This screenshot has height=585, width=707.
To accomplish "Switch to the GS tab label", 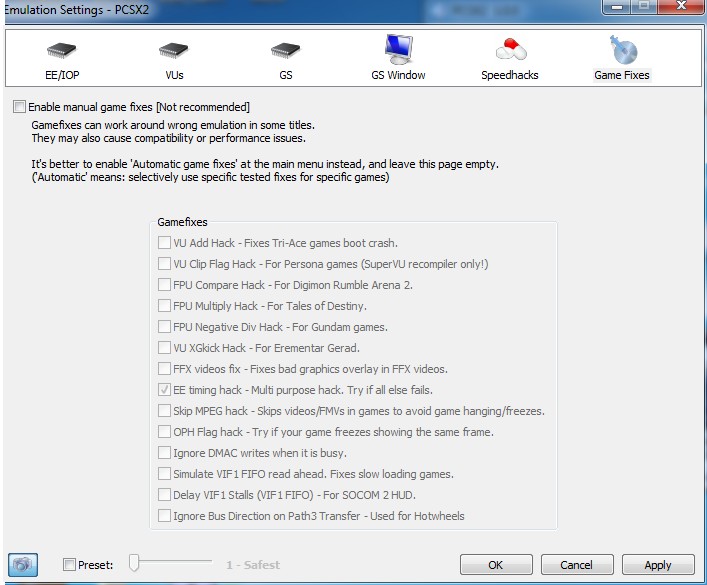I will (x=286, y=75).
